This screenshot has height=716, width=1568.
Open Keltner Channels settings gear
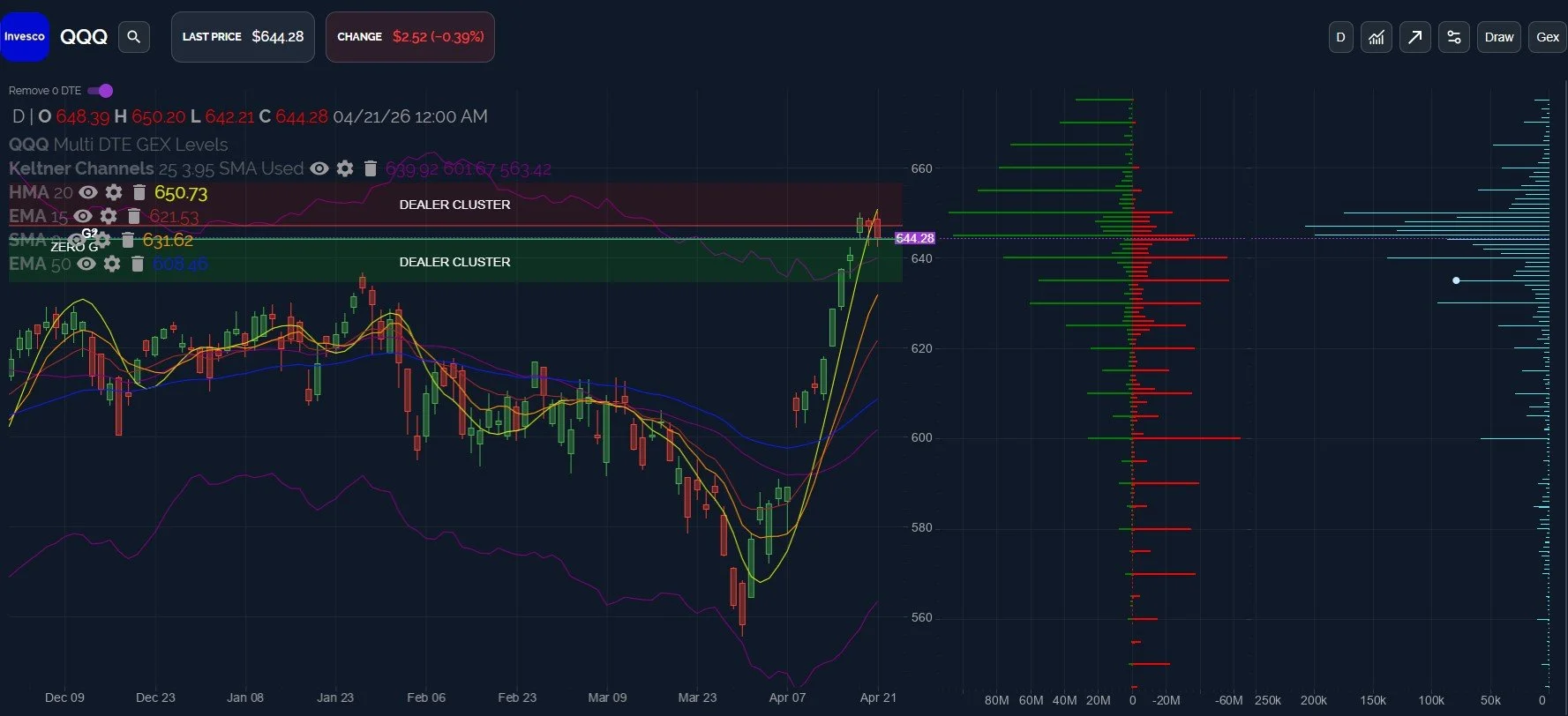[345, 168]
